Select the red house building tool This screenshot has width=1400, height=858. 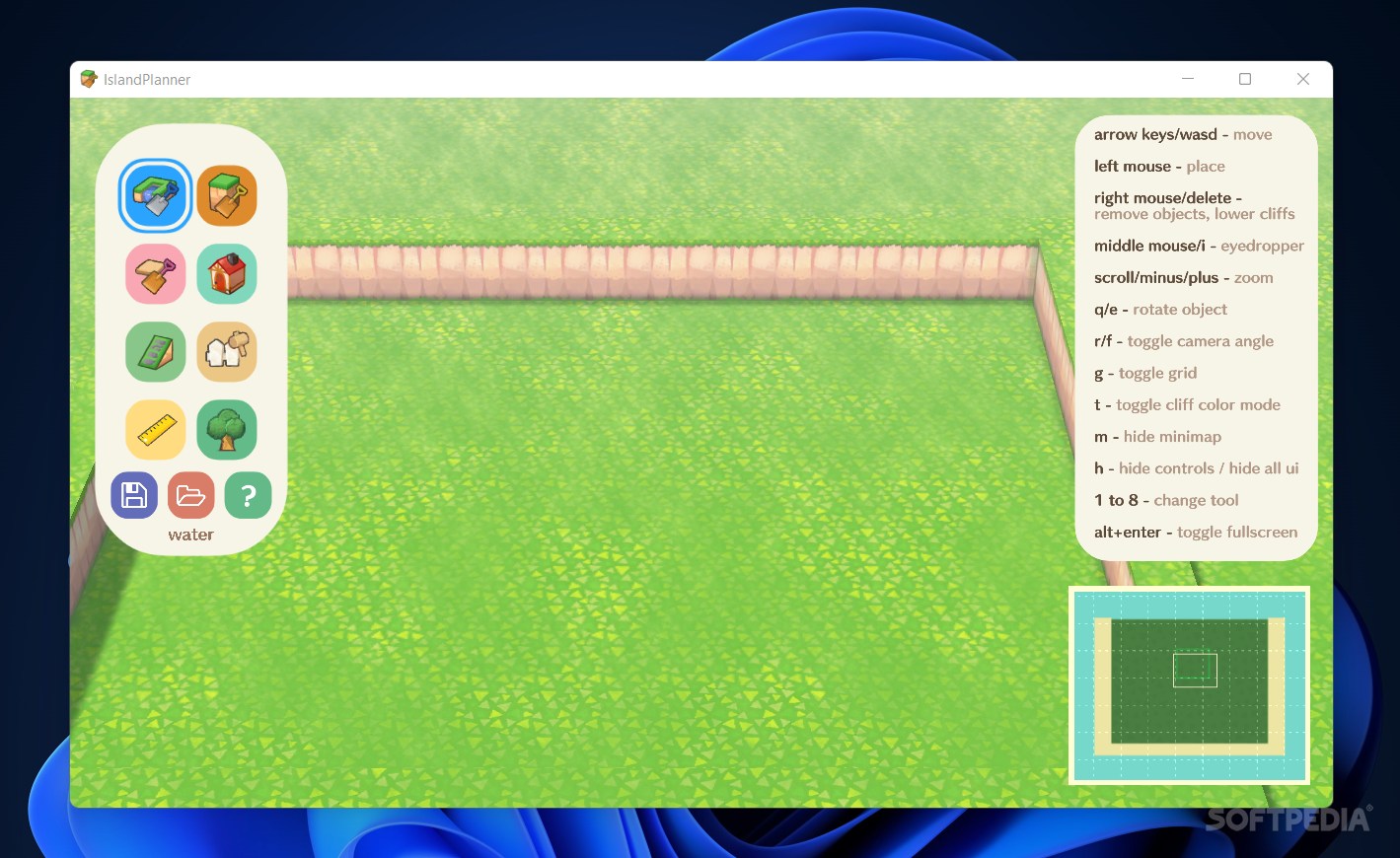click(x=227, y=274)
